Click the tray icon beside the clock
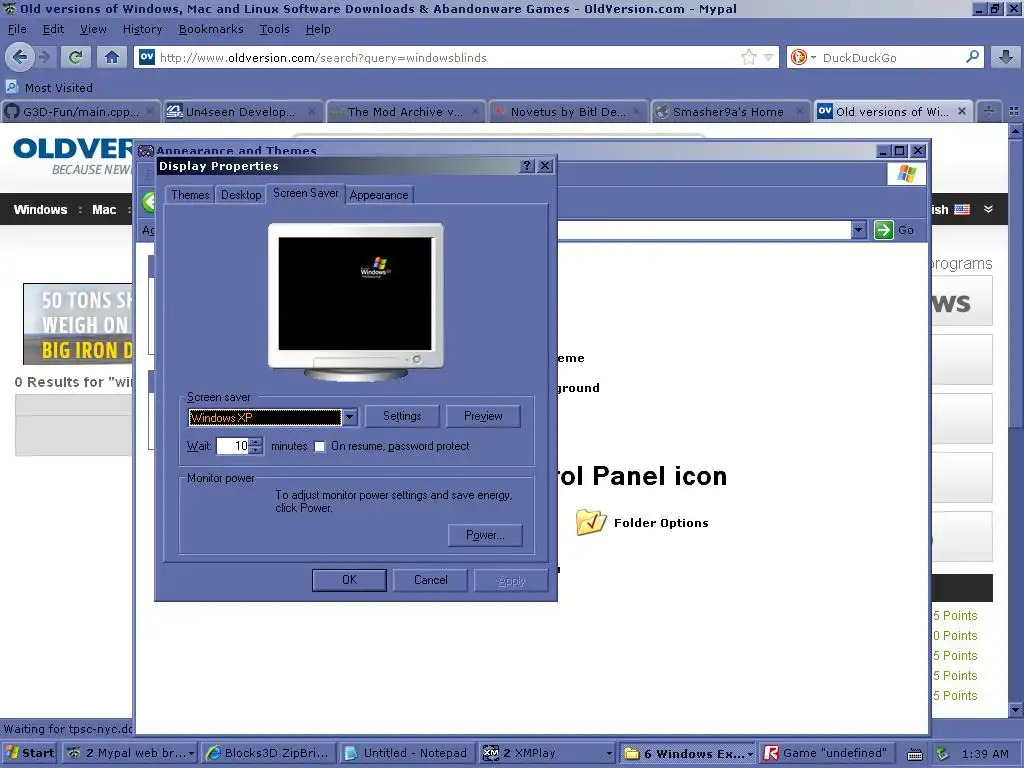This screenshot has width=1024, height=768. pos(942,754)
